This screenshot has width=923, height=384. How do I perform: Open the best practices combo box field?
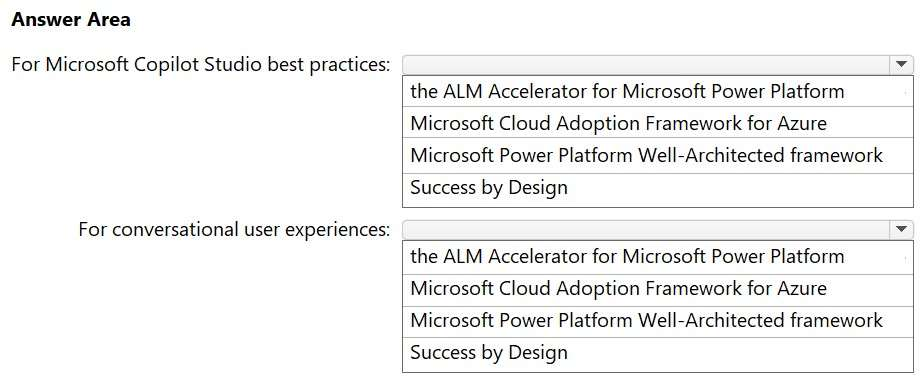pos(658,64)
